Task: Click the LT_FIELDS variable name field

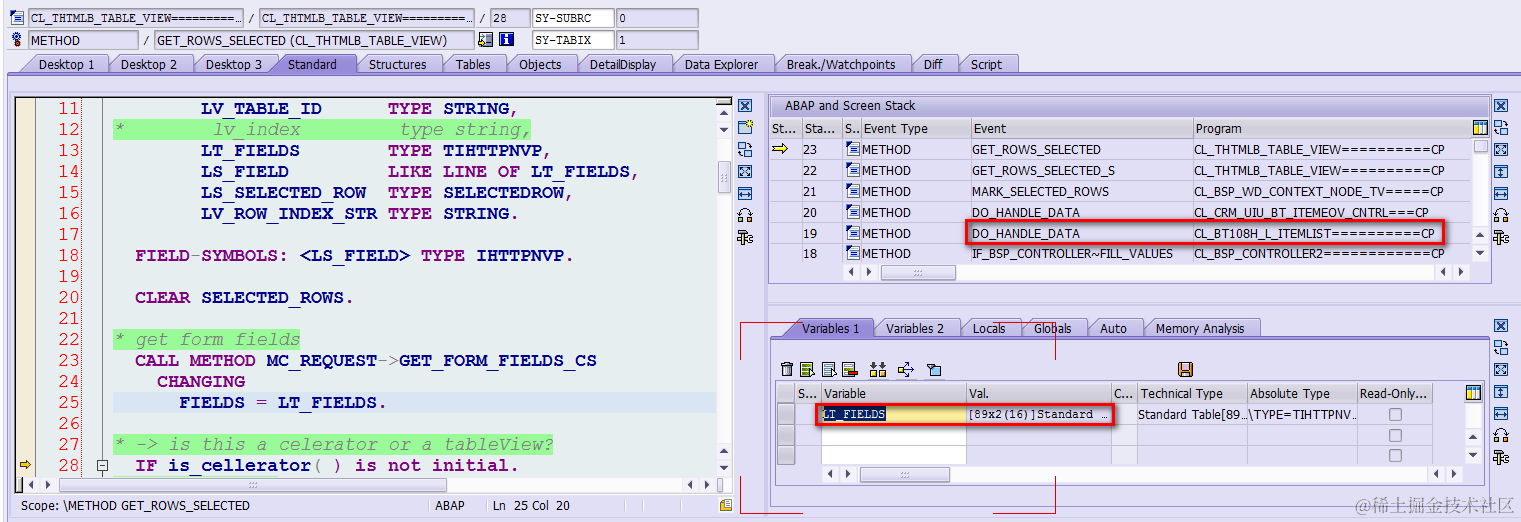Action: tap(893, 414)
